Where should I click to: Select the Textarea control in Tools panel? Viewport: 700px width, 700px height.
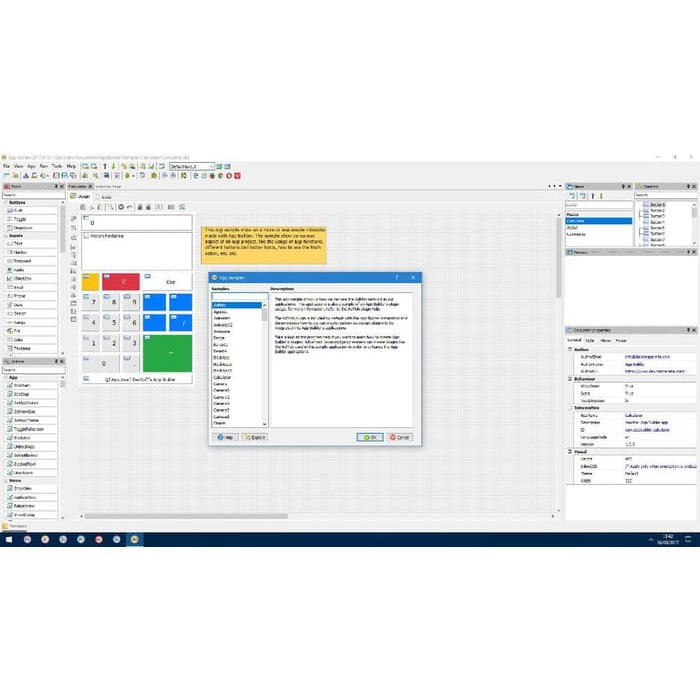click(x=31, y=348)
